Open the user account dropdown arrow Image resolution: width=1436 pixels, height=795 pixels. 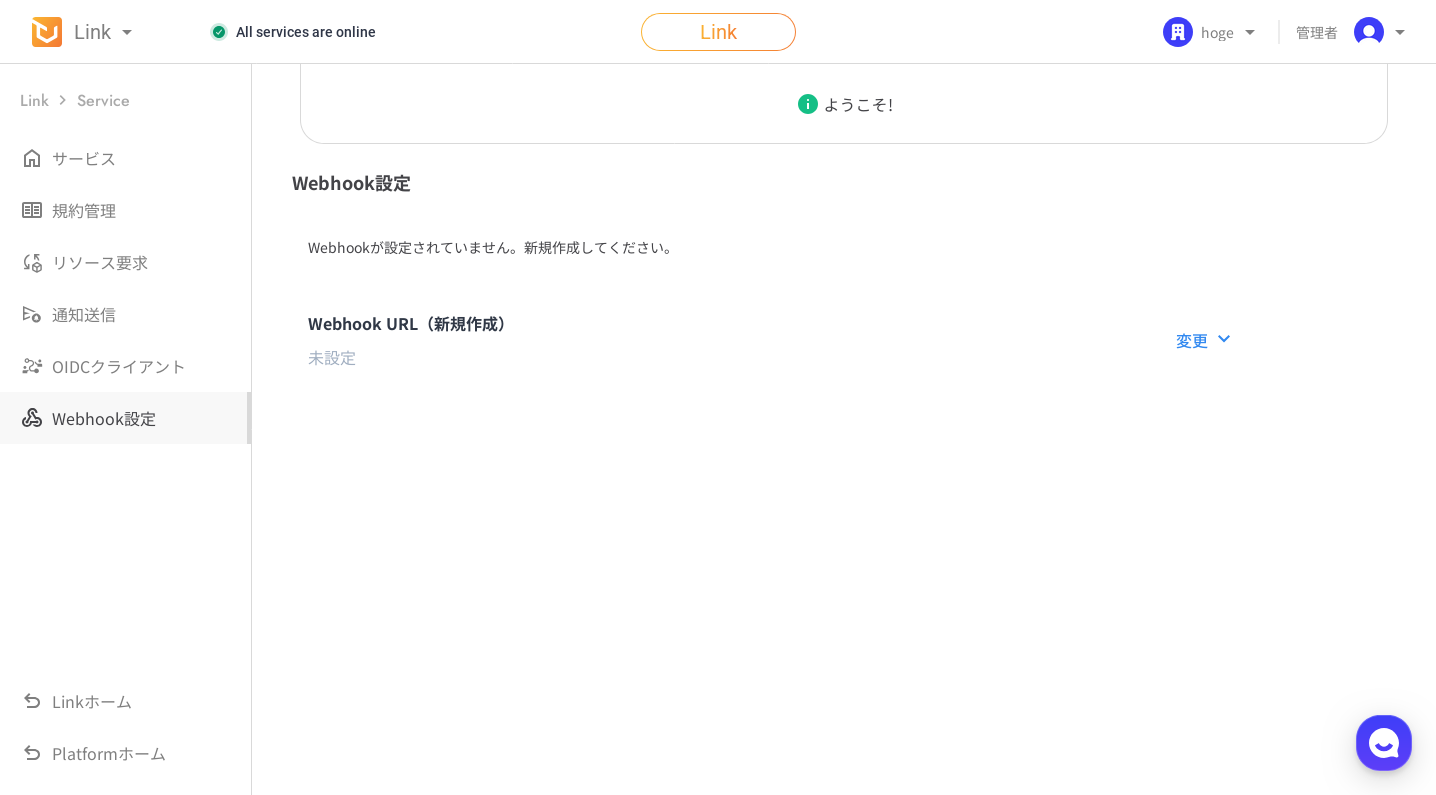pos(1400,32)
